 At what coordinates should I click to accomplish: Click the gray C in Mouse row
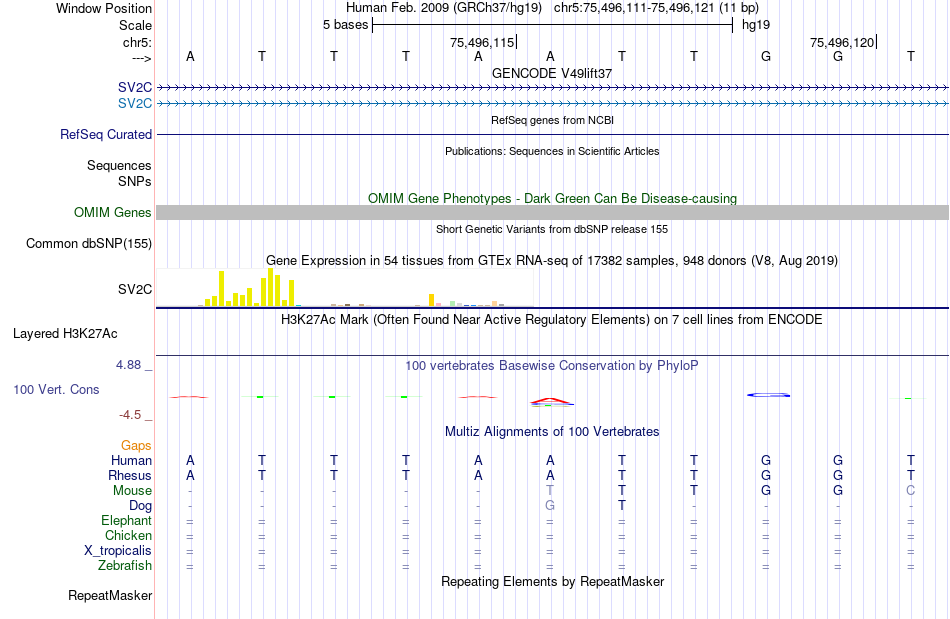[x=910, y=491]
